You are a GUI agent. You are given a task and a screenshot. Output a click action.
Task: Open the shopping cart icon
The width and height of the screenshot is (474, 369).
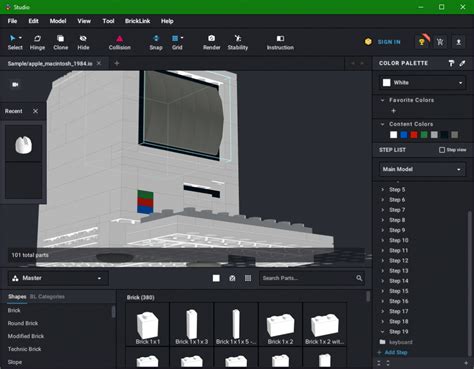coord(440,42)
